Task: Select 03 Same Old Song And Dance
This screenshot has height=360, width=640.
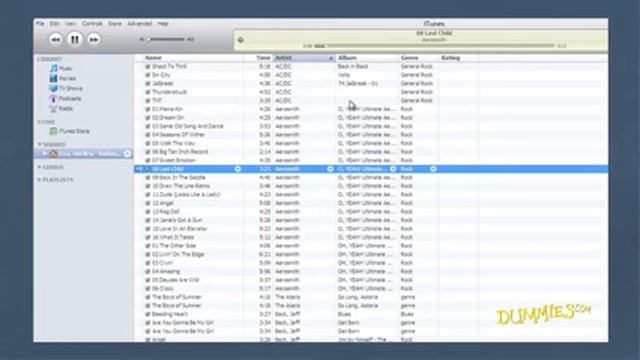Action: pyautogui.click(x=187, y=126)
